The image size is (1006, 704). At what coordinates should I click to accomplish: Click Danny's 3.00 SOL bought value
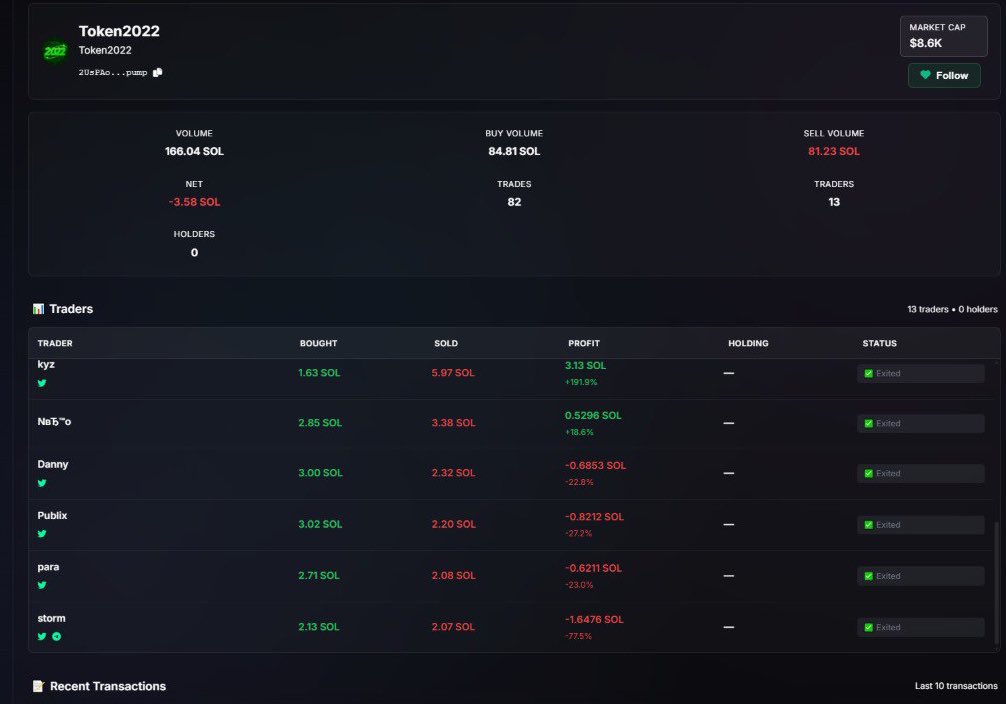click(x=320, y=473)
